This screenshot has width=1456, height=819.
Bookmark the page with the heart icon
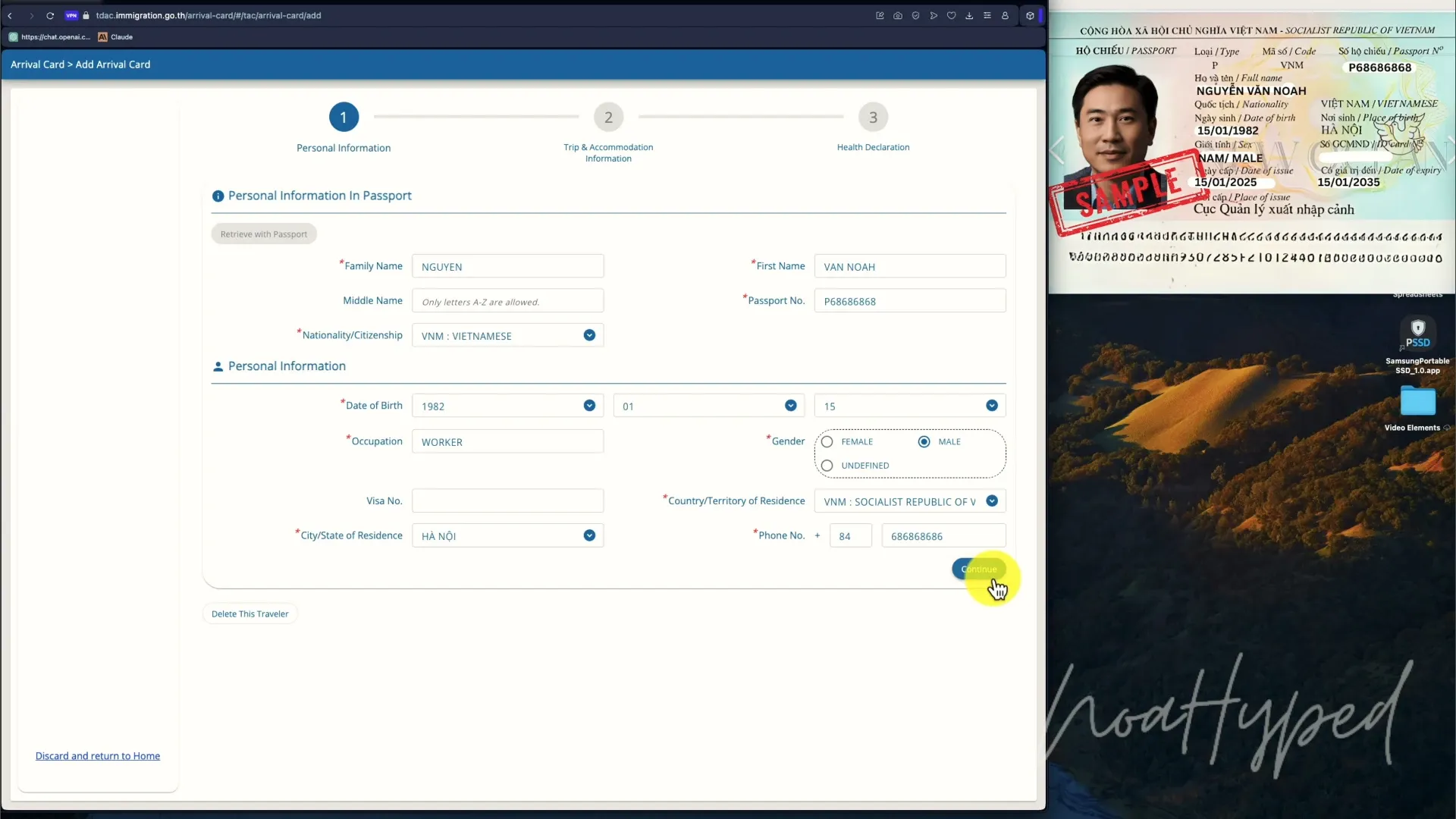[x=952, y=15]
